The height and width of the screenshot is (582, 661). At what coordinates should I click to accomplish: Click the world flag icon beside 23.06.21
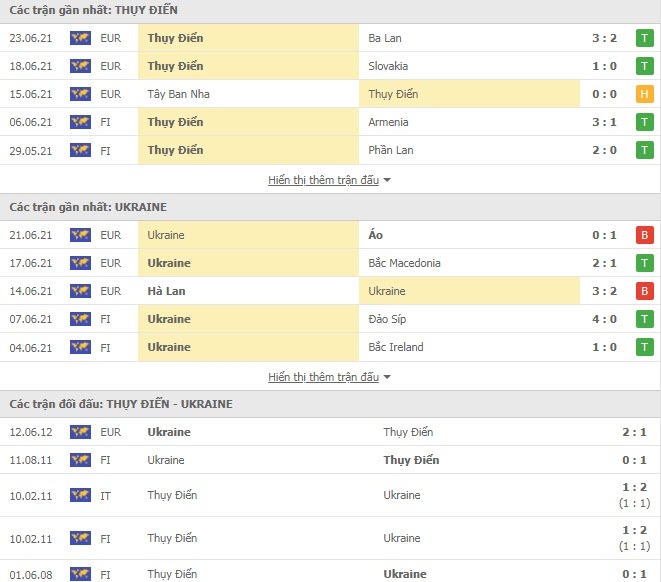[x=80, y=38]
